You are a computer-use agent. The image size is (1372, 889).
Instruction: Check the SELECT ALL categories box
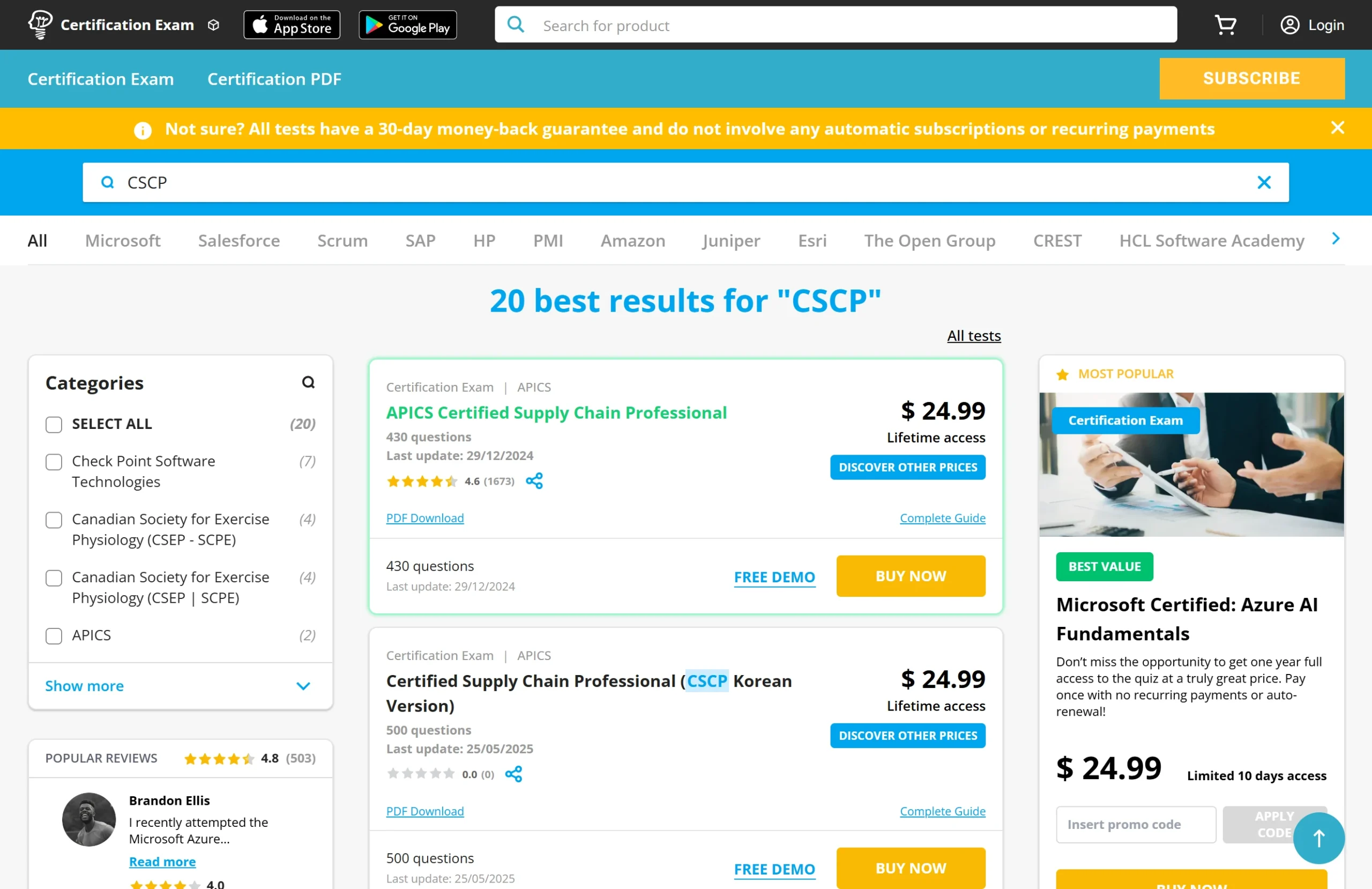coord(54,425)
